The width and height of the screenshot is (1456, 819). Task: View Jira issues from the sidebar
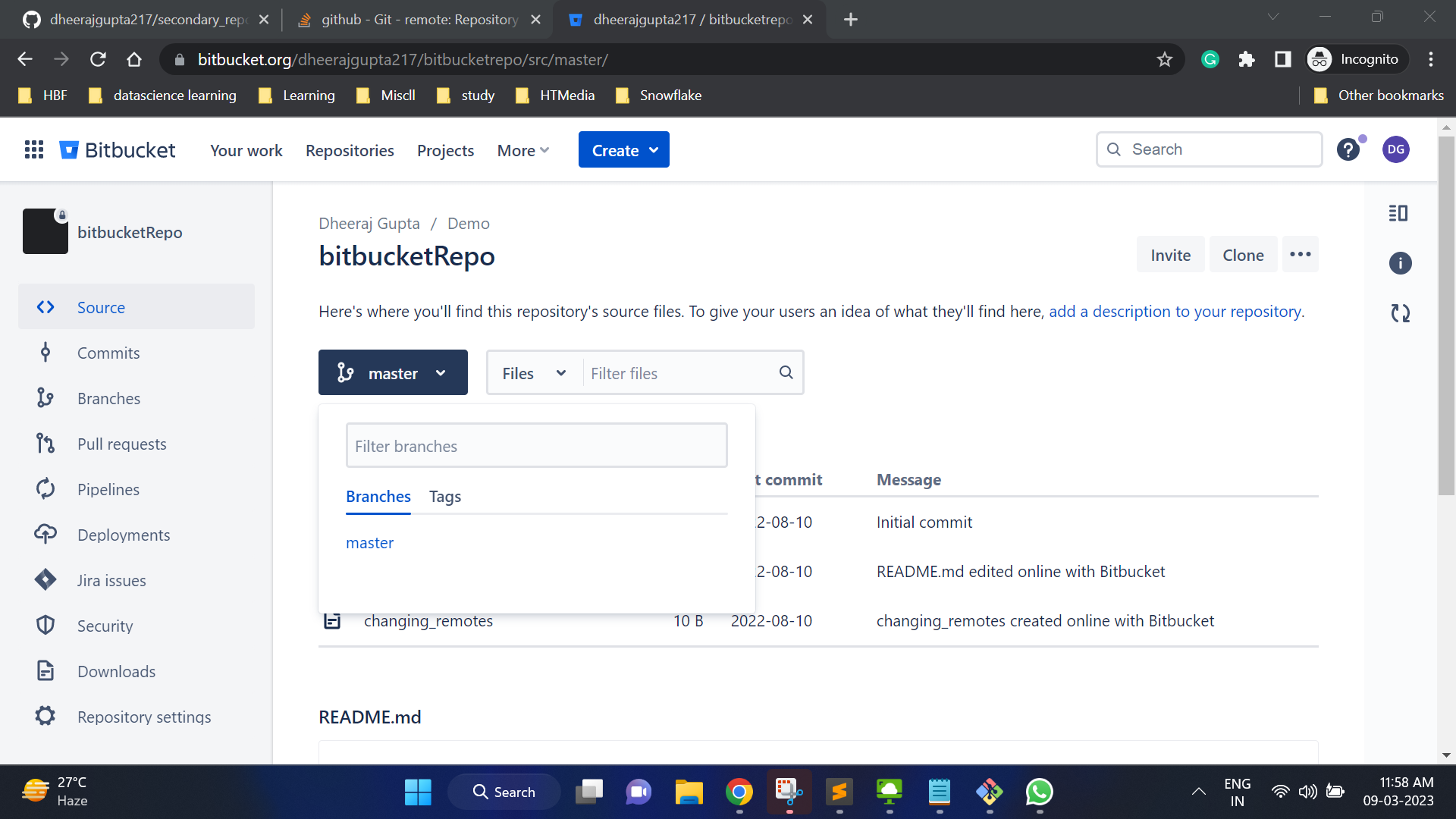(111, 580)
